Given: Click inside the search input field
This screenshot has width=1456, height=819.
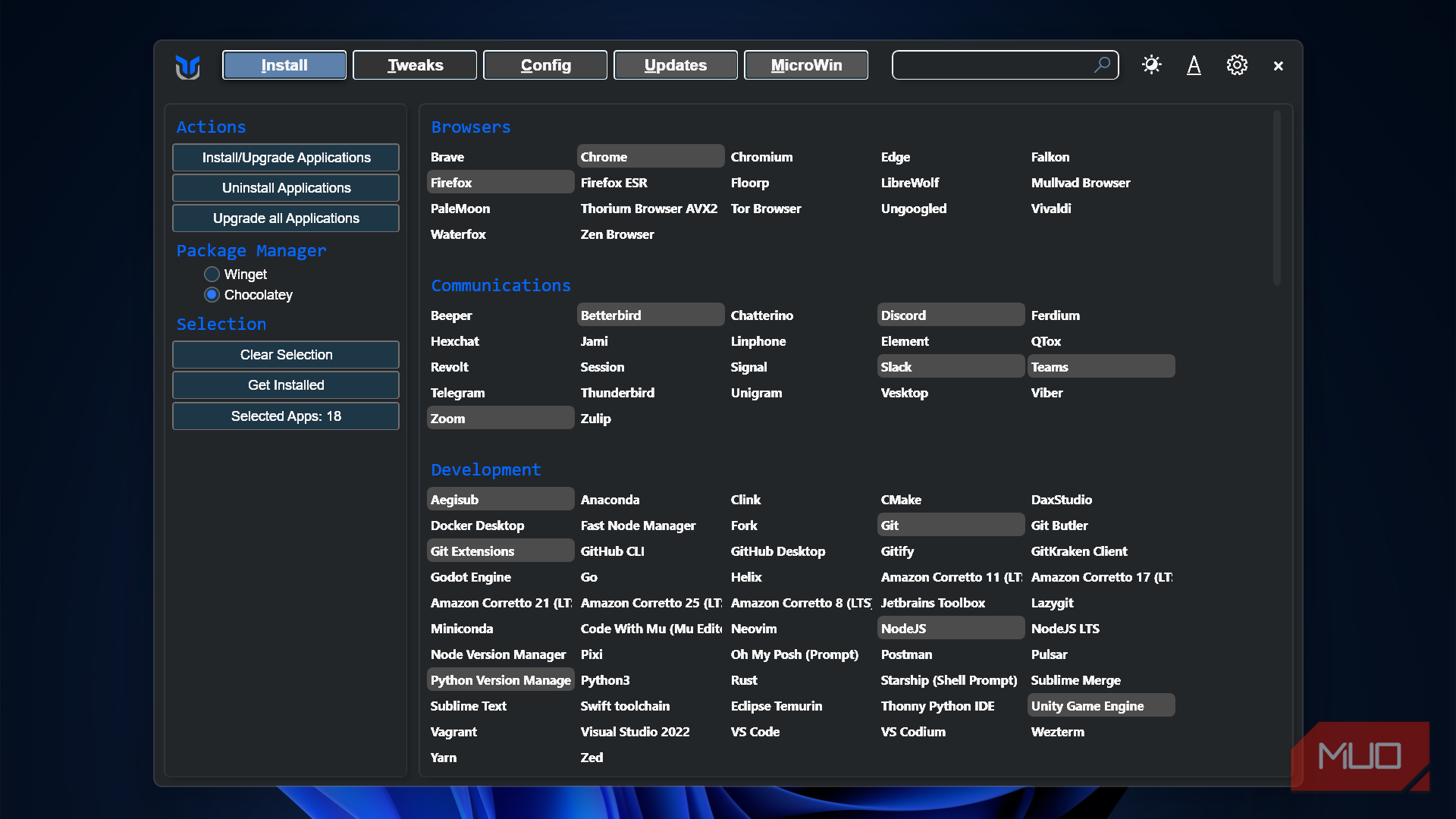Looking at the screenshot, I should [990, 65].
